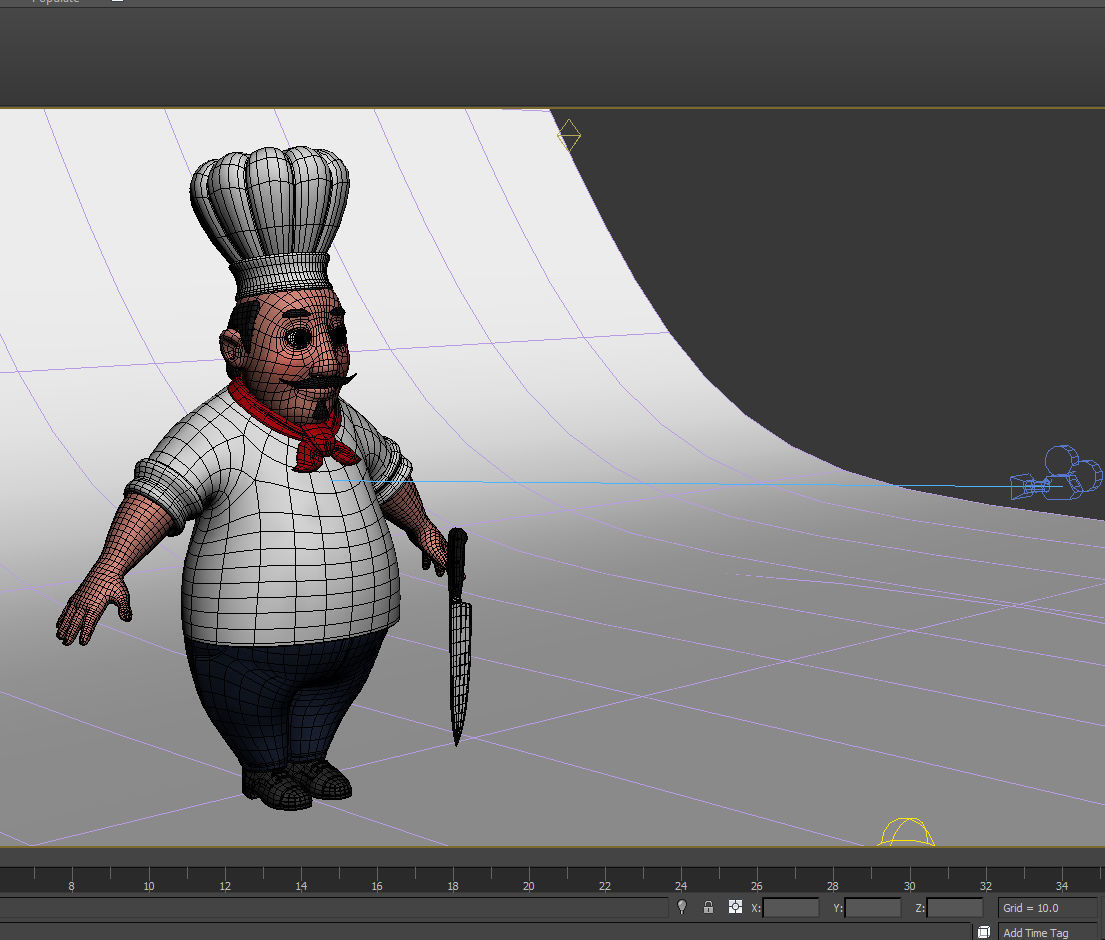Toggle the Isolate Selection lightbulb icon
The width and height of the screenshot is (1105, 940).
681,907
